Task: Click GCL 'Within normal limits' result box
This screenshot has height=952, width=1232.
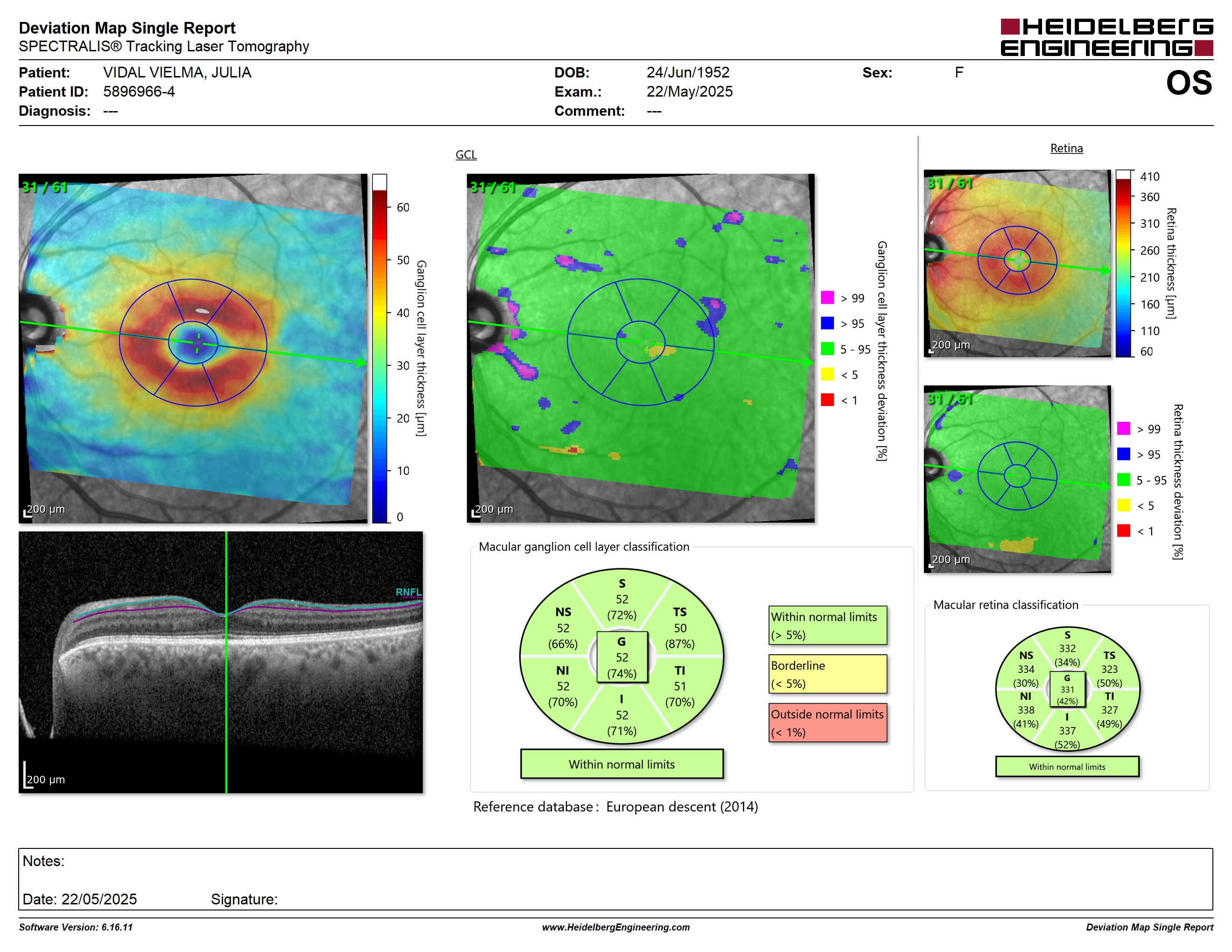Action: (622, 764)
